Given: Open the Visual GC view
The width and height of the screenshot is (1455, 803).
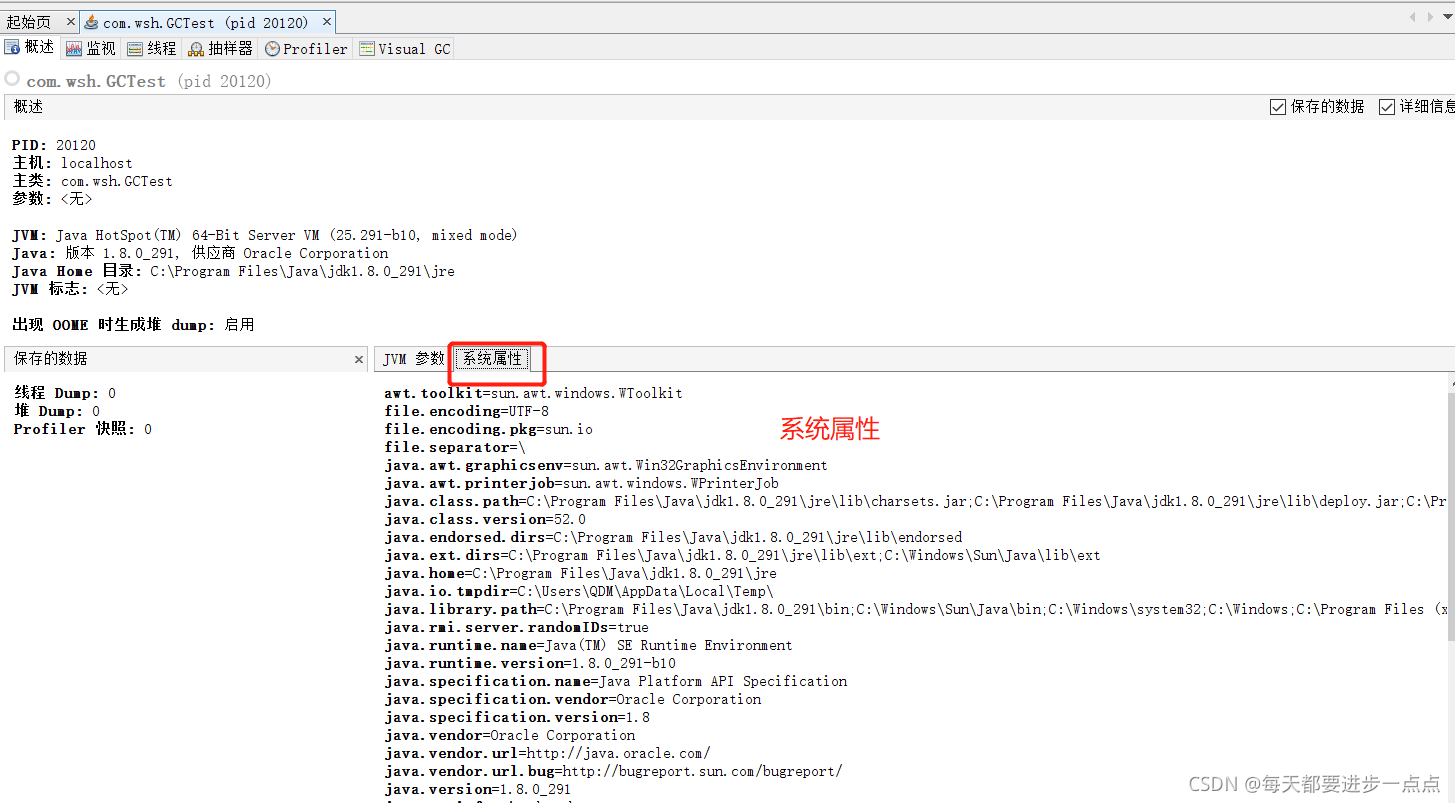Looking at the screenshot, I should [x=404, y=47].
